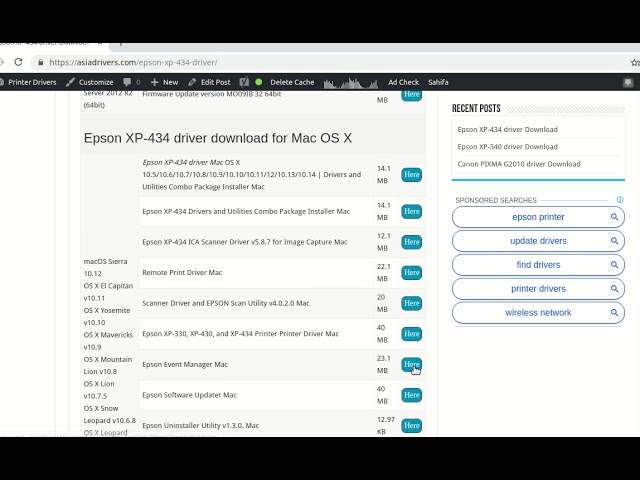Select the update drivers sponsored search
The image size is (640, 480).
click(x=538, y=241)
